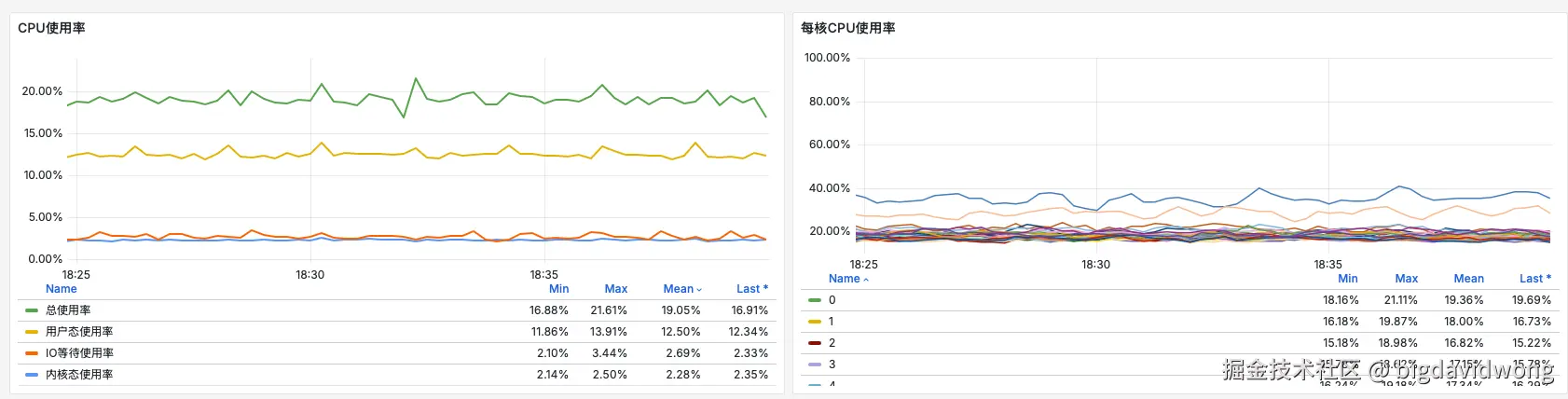Select core 2 row in per-core legend
The width and height of the screenshot is (1568, 399).
coord(832,343)
